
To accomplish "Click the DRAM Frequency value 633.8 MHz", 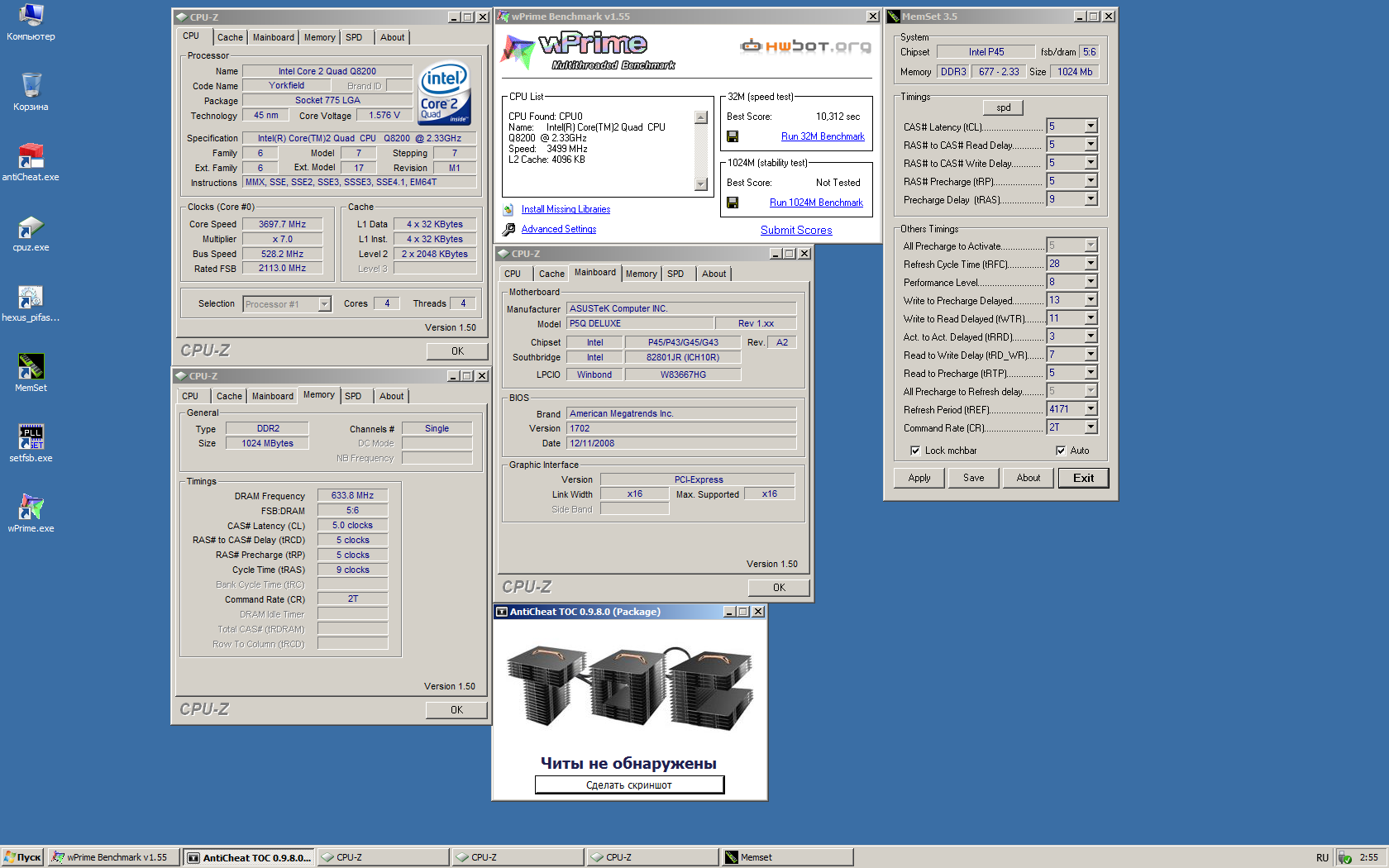I will (352, 496).
